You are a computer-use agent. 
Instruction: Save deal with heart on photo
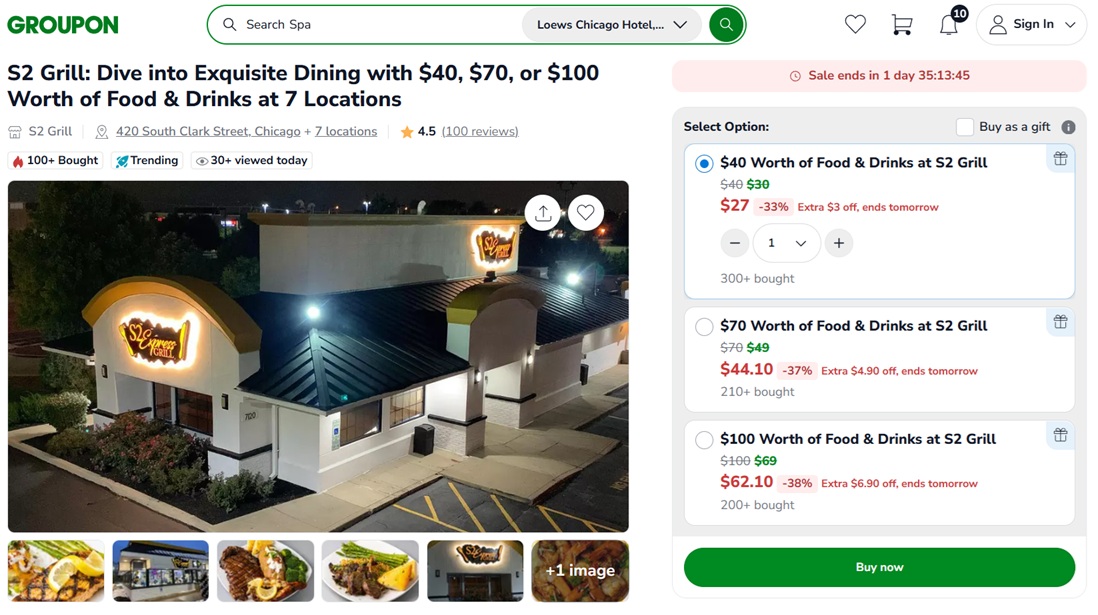[586, 212]
